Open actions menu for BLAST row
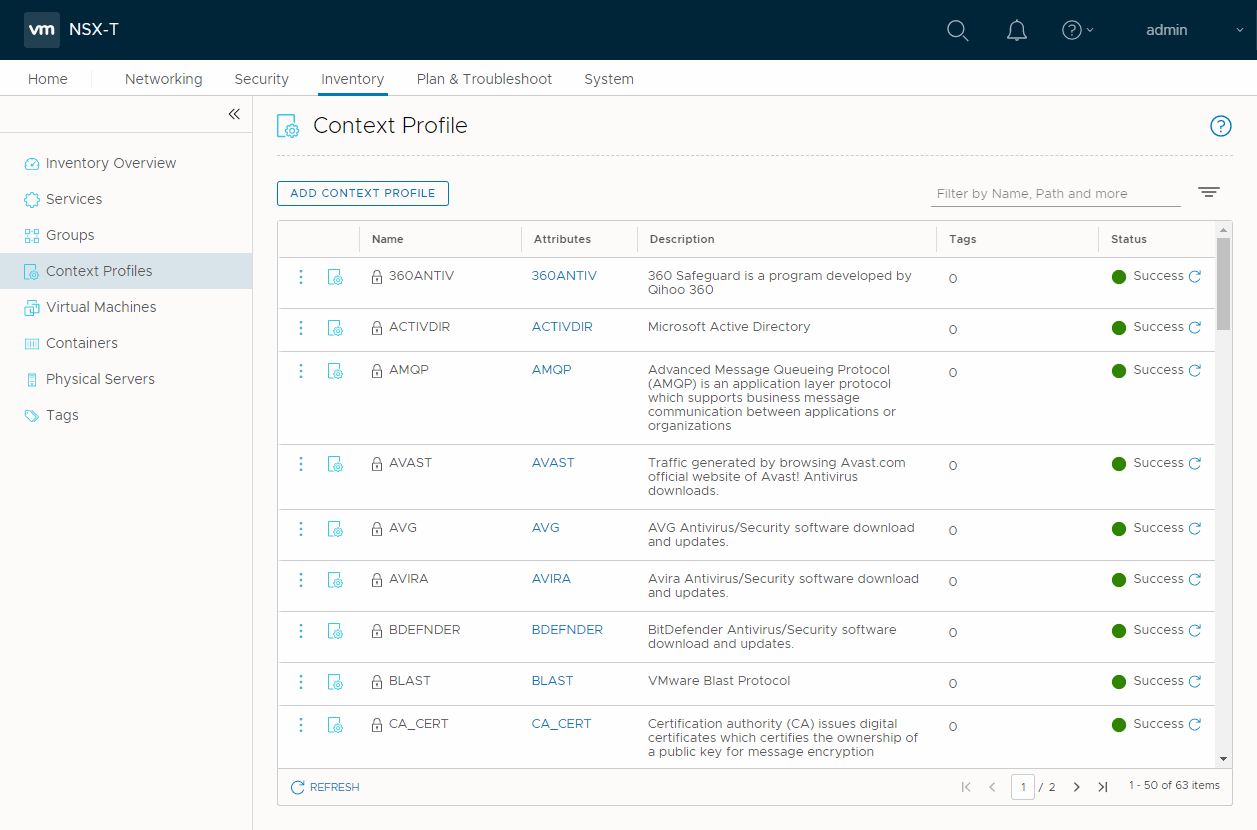The width and height of the screenshot is (1257, 830). (x=301, y=681)
